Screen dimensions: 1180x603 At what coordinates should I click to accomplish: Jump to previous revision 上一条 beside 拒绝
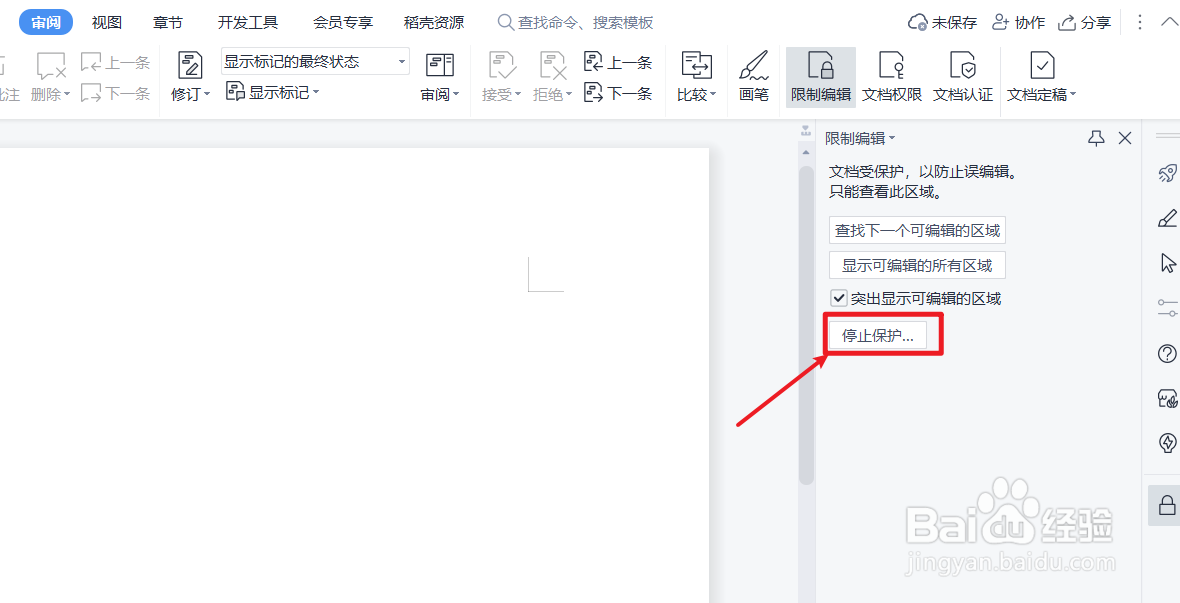coord(619,62)
